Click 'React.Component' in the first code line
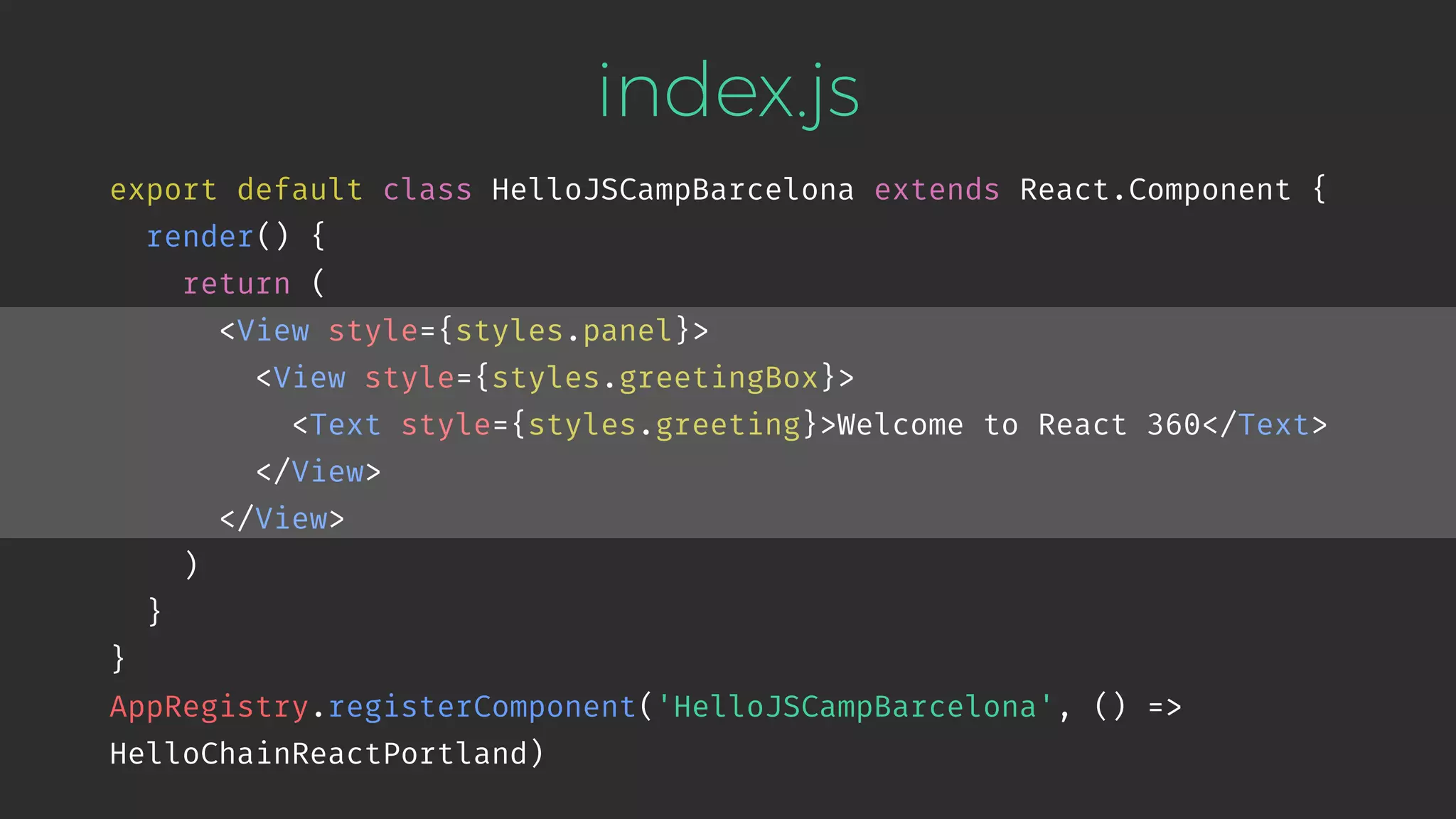The height and width of the screenshot is (819, 1456). coord(1155,190)
